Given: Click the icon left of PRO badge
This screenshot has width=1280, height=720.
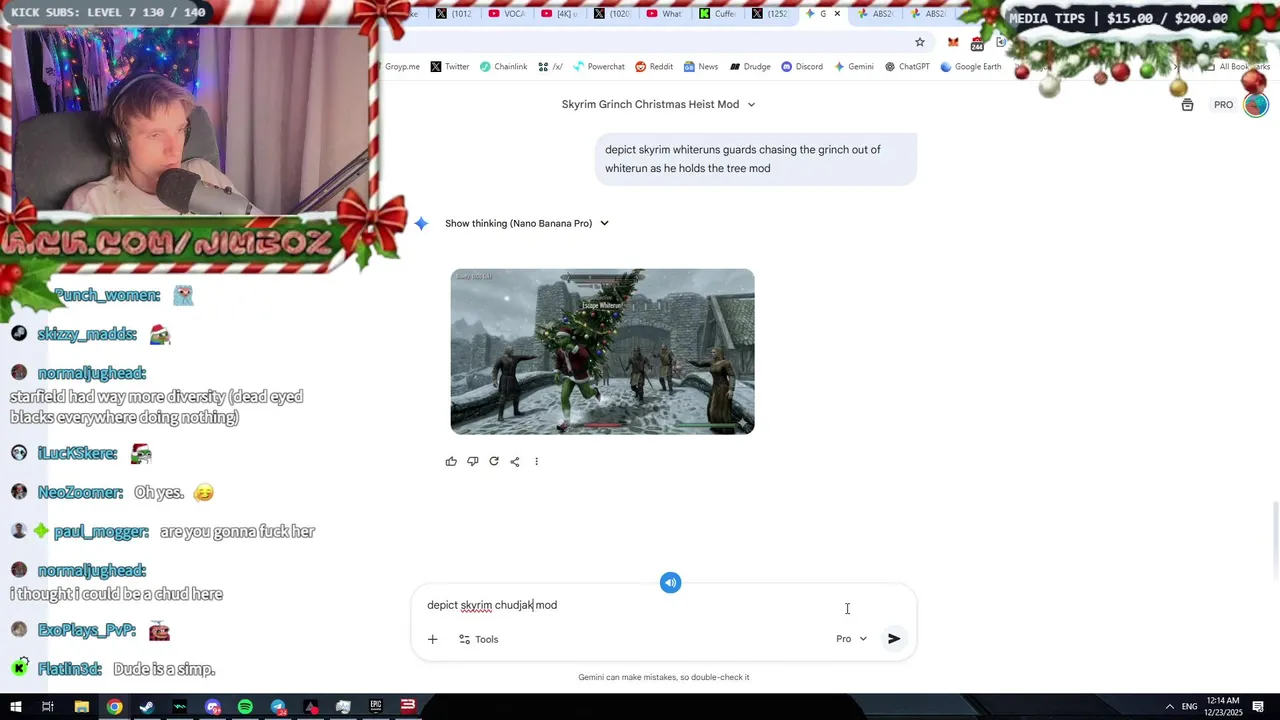Looking at the screenshot, I should tap(1187, 105).
